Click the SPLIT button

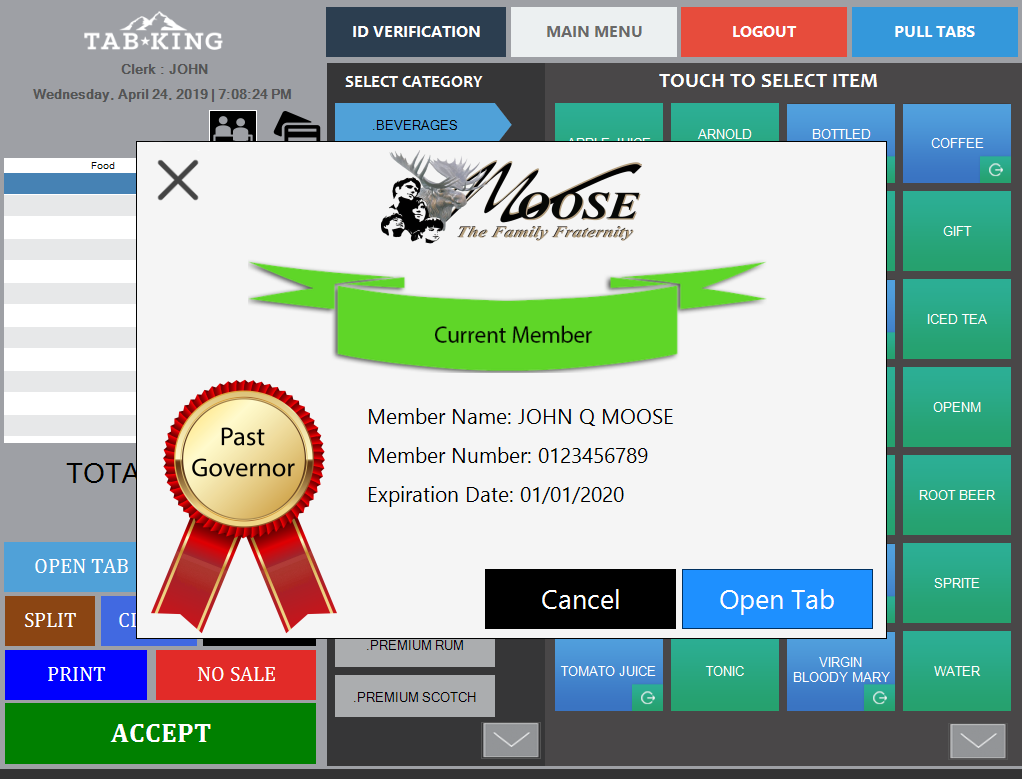tap(50, 620)
